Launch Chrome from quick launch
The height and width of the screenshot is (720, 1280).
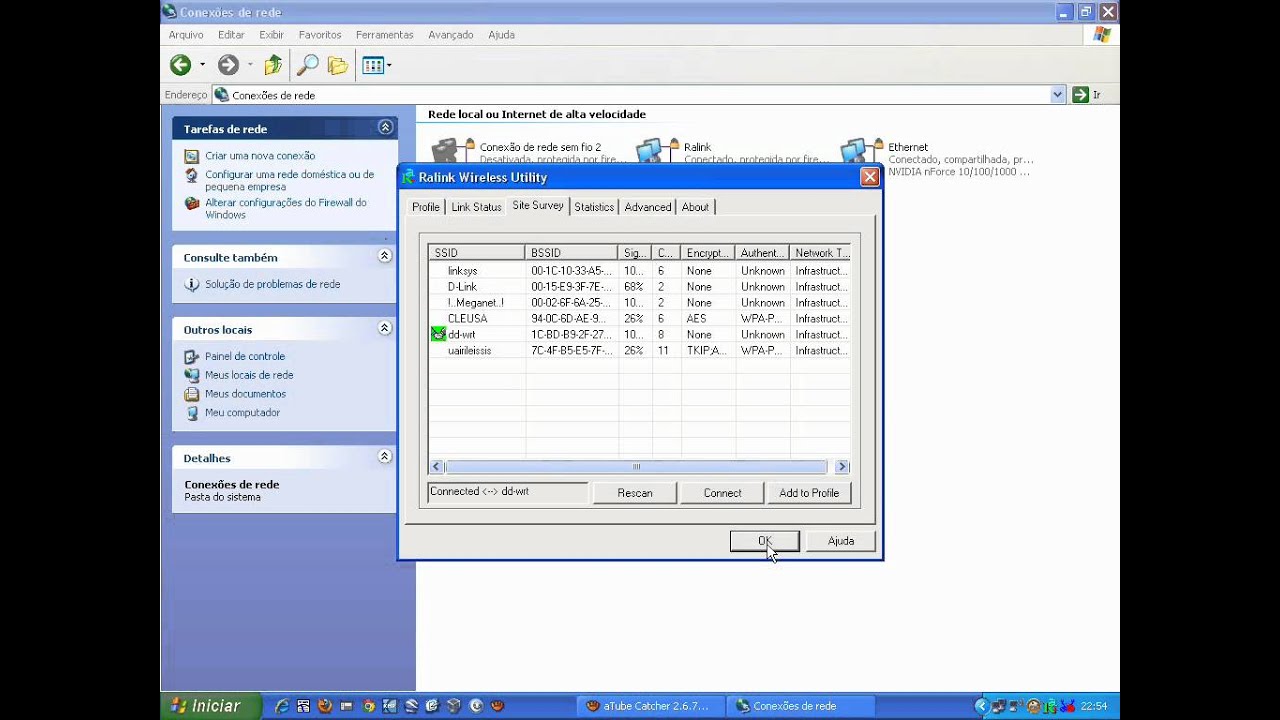click(368, 706)
